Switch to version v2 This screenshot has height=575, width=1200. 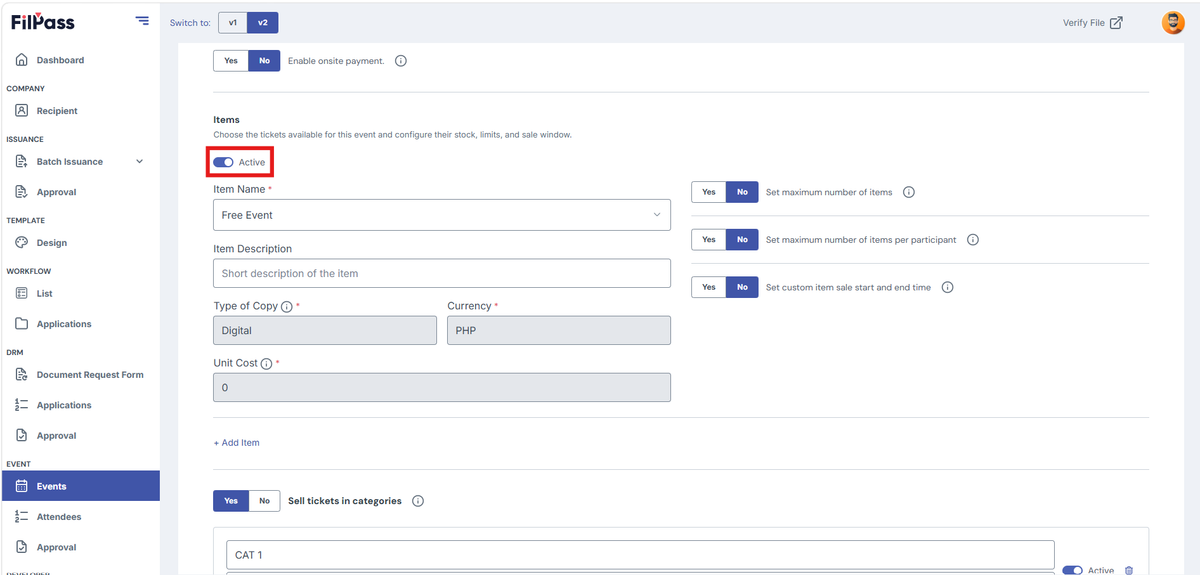coord(262,22)
